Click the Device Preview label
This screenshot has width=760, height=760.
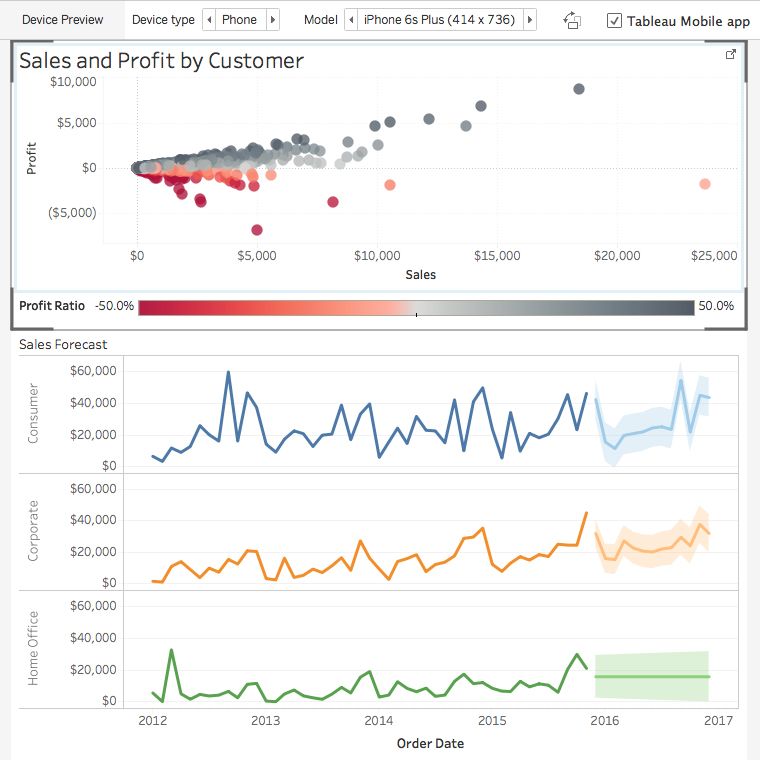click(62, 20)
